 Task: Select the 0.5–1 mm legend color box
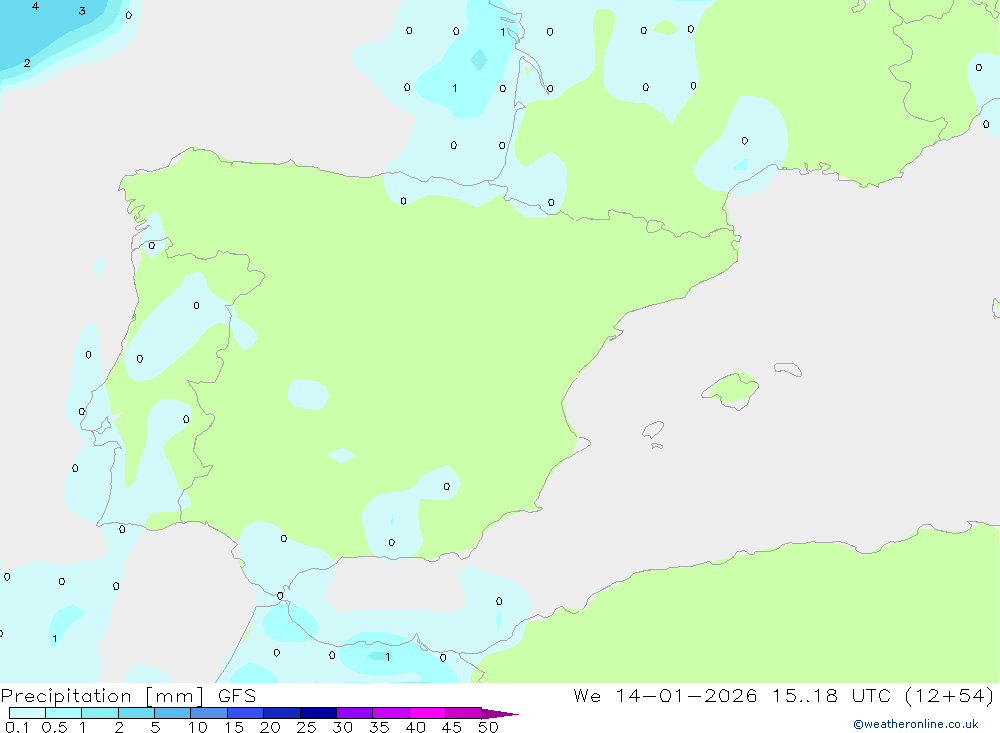point(63,713)
